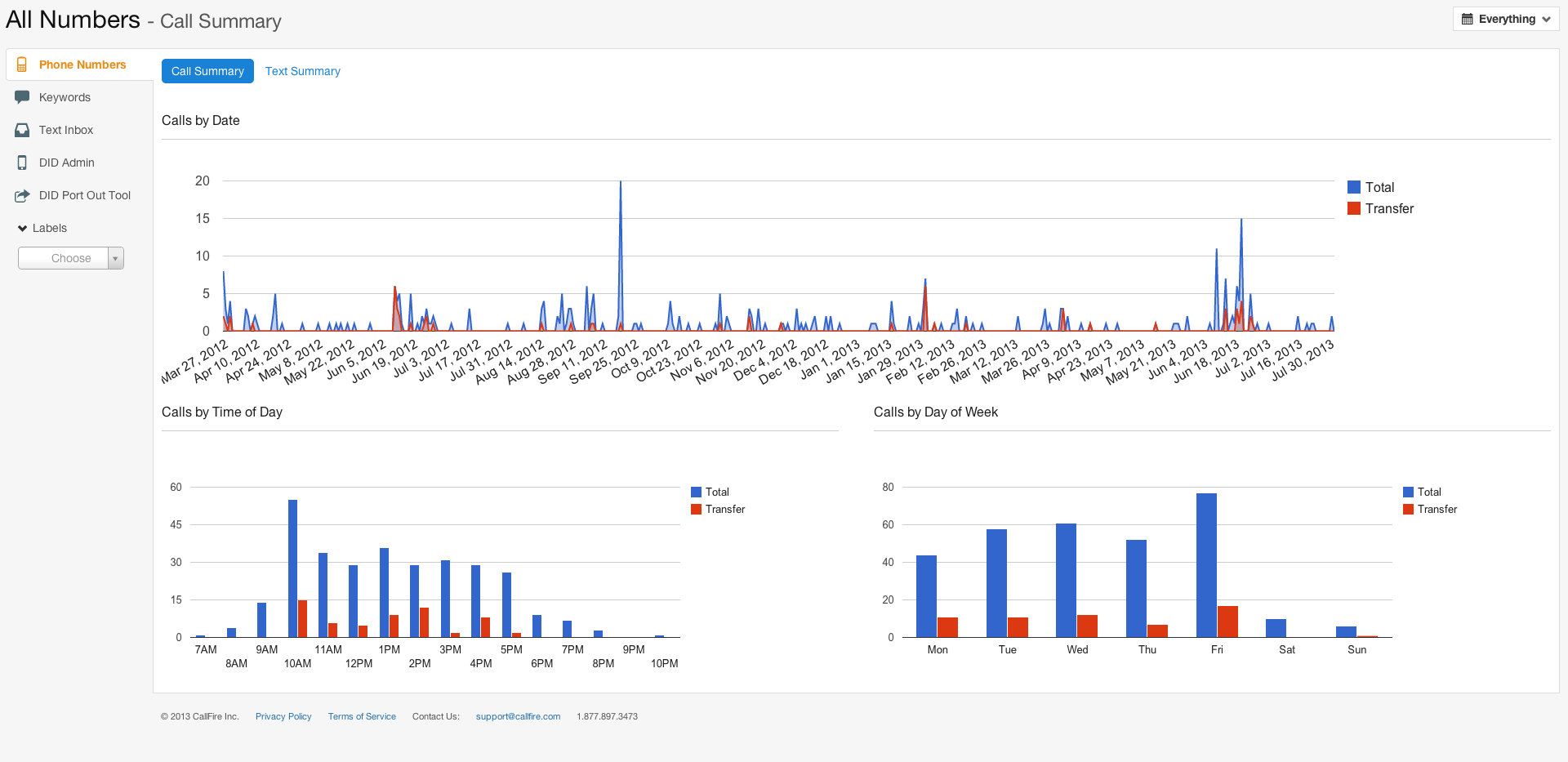Switch to the Text Summary tab
The image size is (1568, 762).
click(302, 71)
